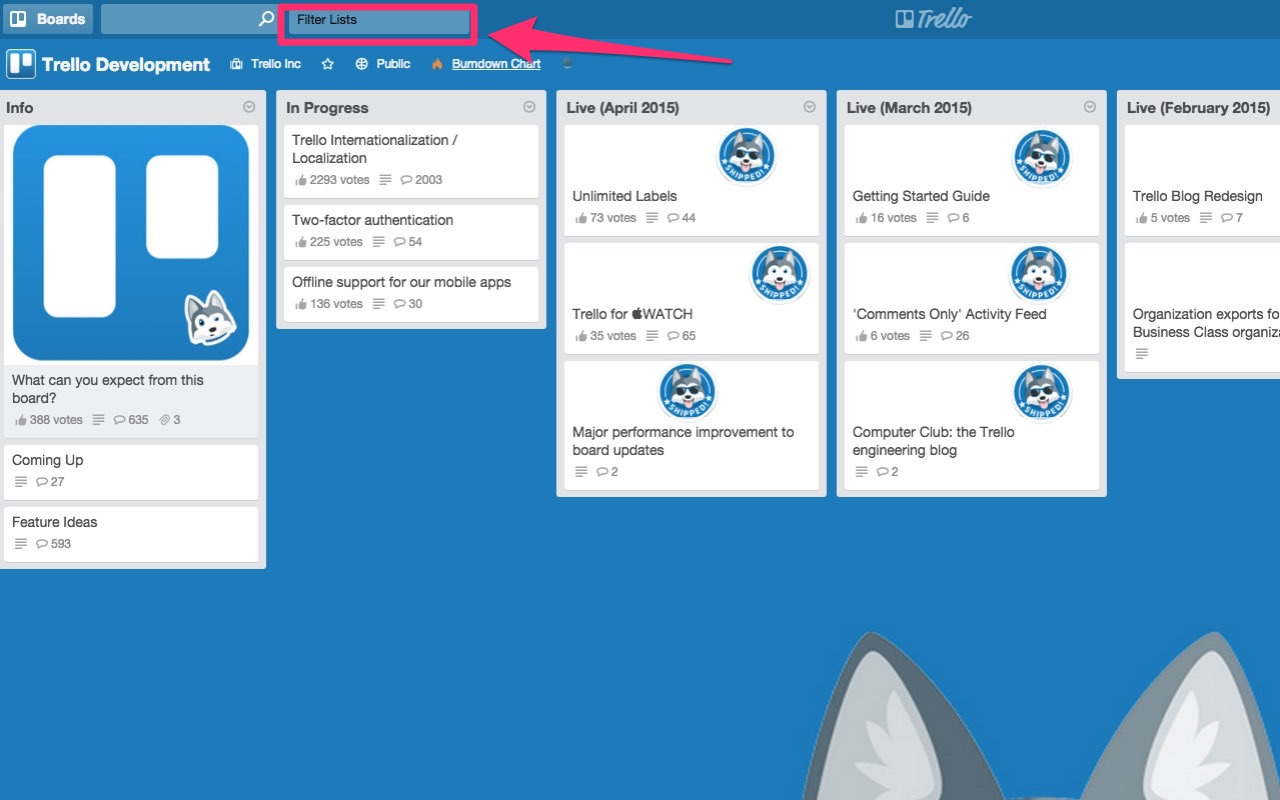
Task: Focus the Filter Lists input field
Action: tap(379, 20)
